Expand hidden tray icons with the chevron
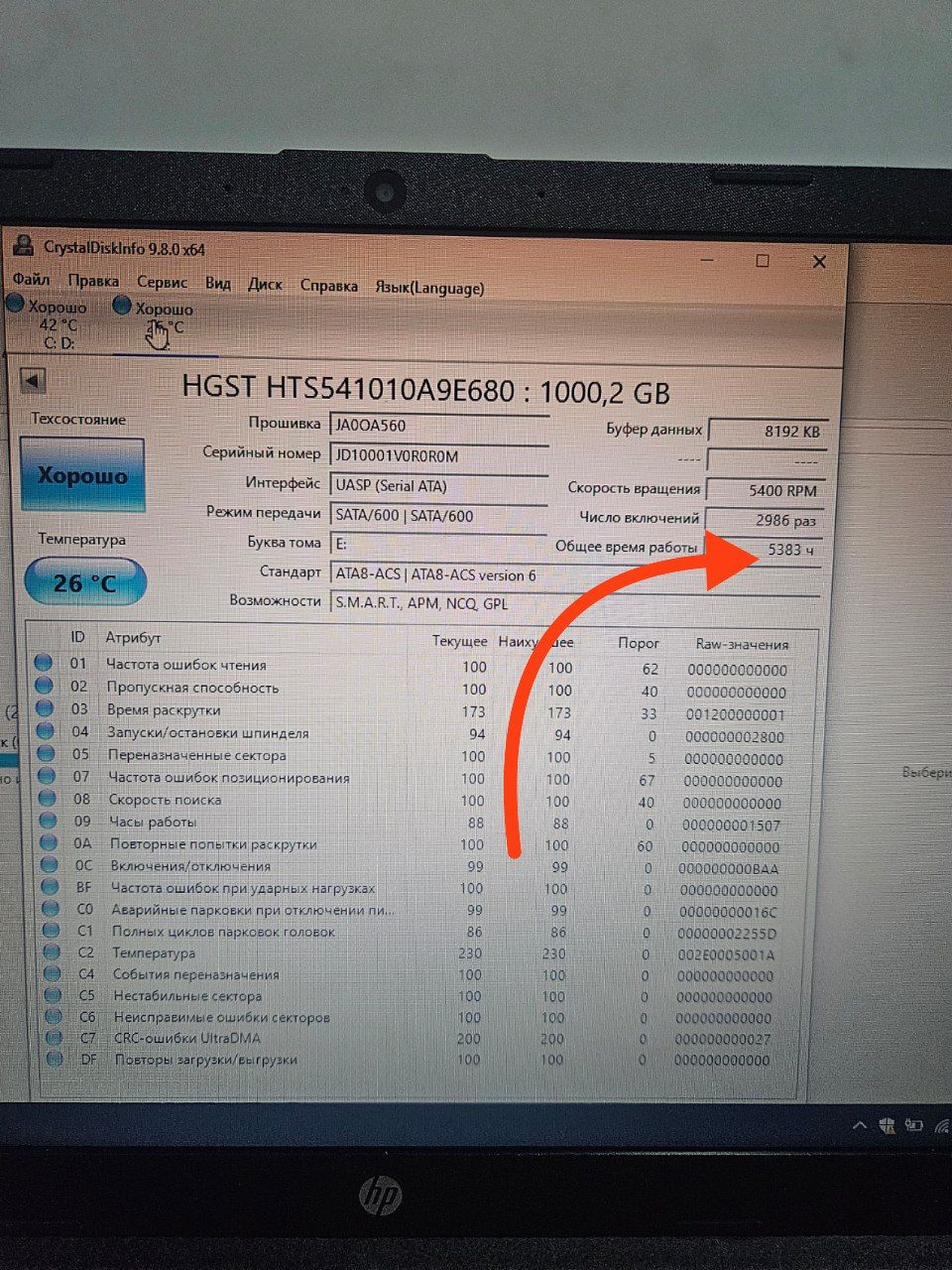The image size is (952, 1270). (859, 1125)
